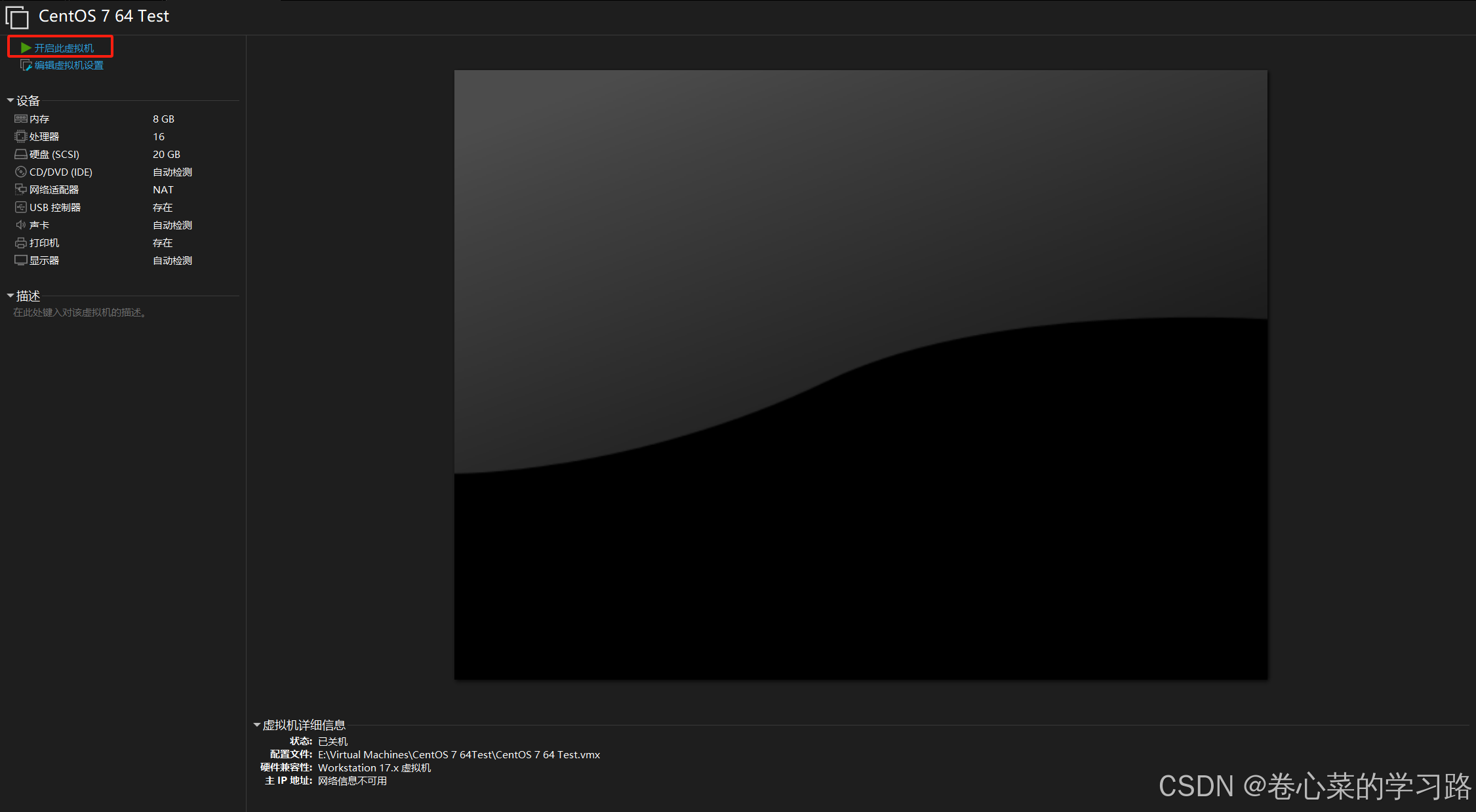Click the processor (处理器) device icon
This screenshot has width=1476, height=812.
coord(21,136)
